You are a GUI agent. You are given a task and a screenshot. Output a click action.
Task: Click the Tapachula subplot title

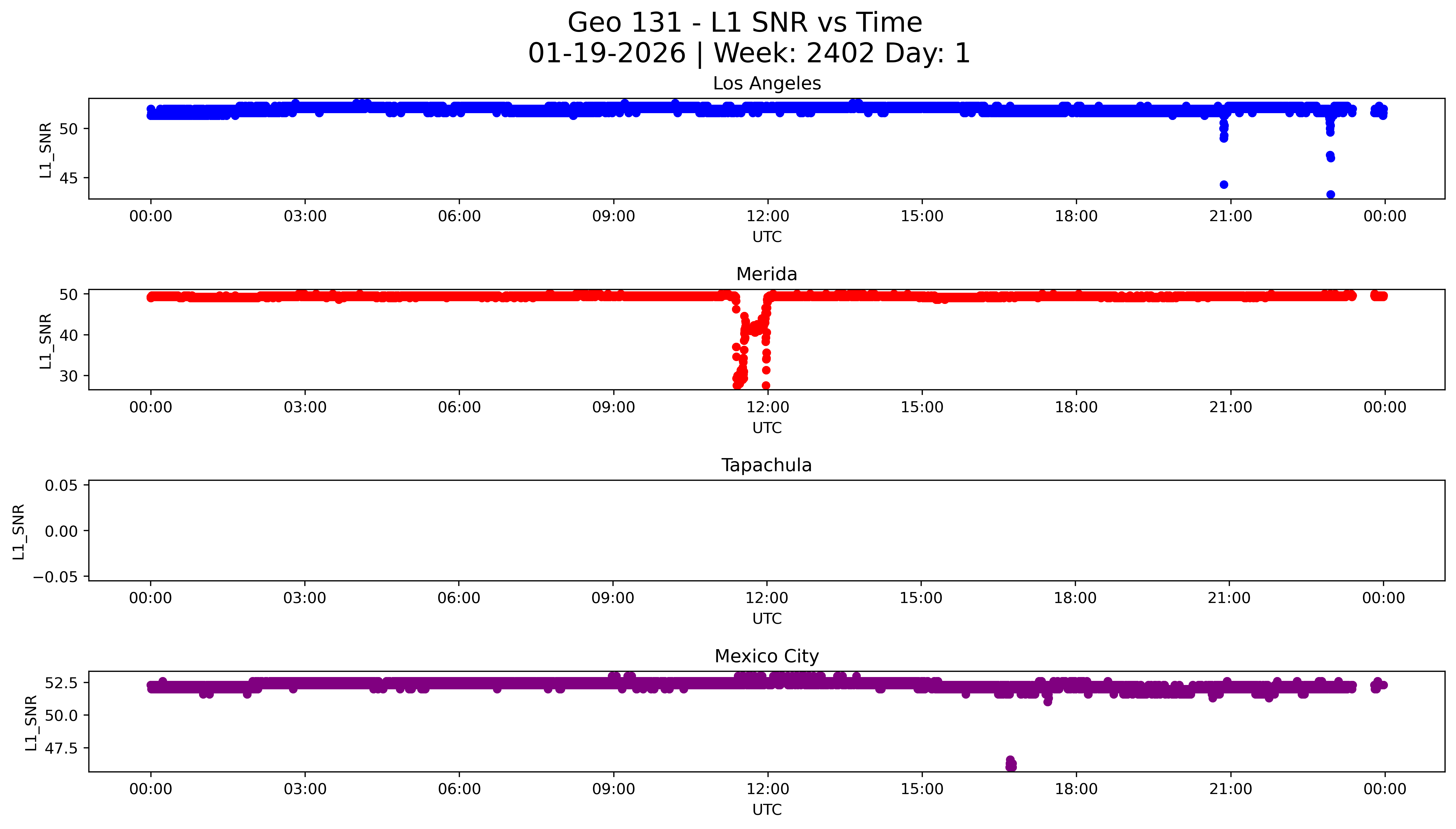tap(766, 465)
